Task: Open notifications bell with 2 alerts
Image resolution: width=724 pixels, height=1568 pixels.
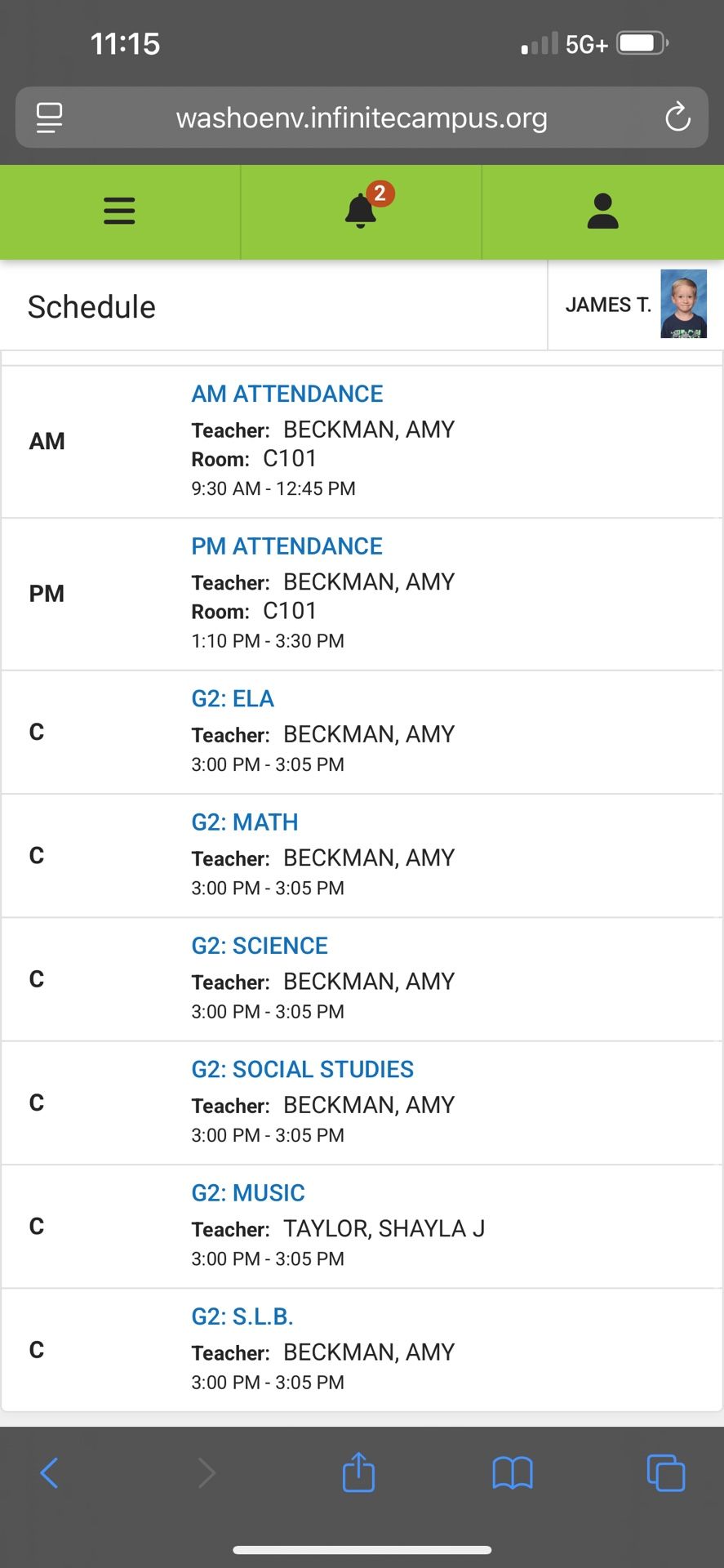Action: click(361, 211)
